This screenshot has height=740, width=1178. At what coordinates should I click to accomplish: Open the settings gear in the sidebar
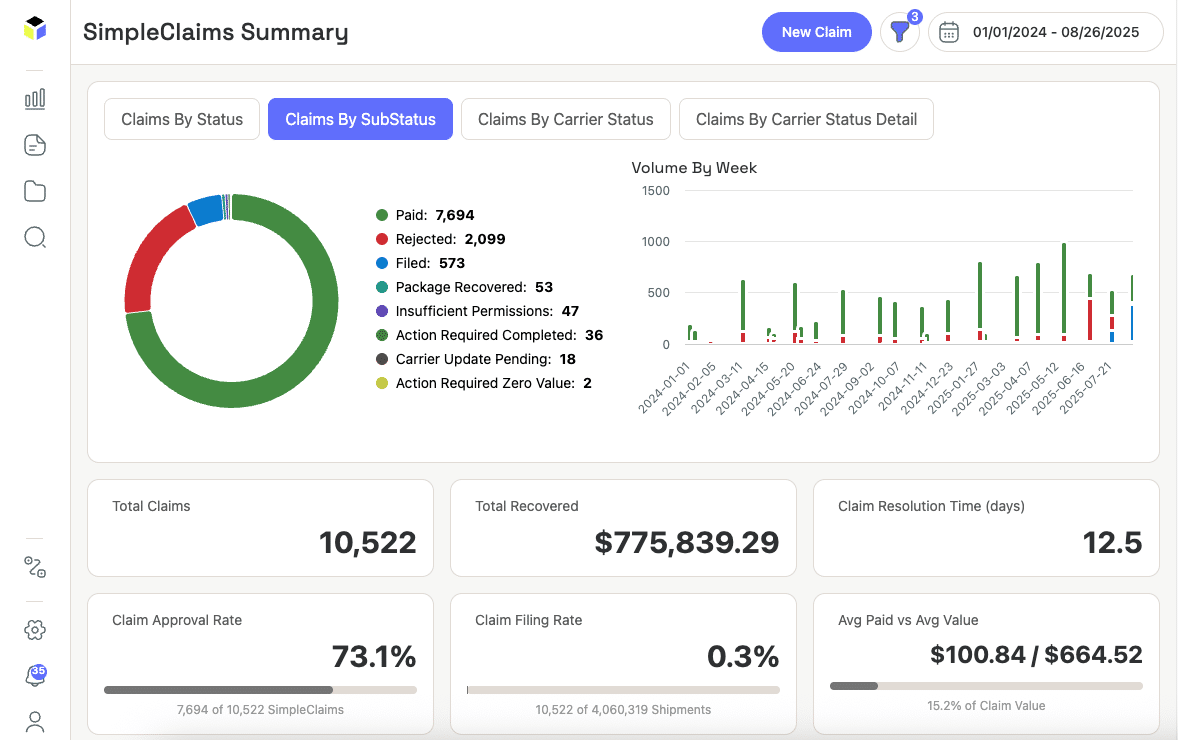pyautogui.click(x=35, y=630)
